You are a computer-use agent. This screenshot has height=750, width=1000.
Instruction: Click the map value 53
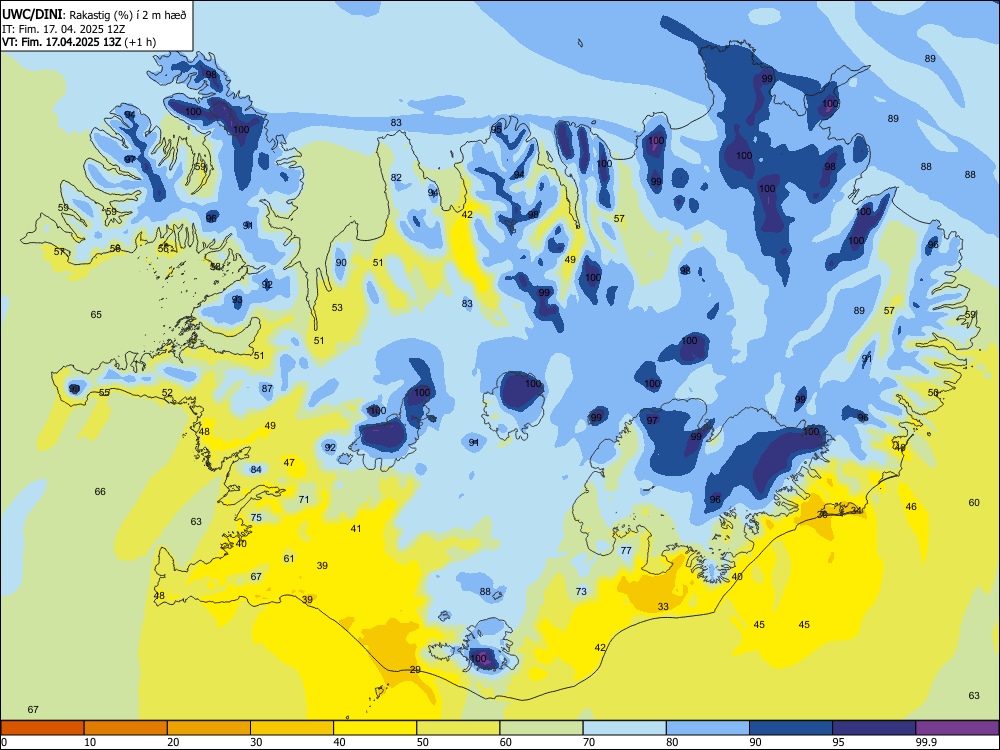337,307
